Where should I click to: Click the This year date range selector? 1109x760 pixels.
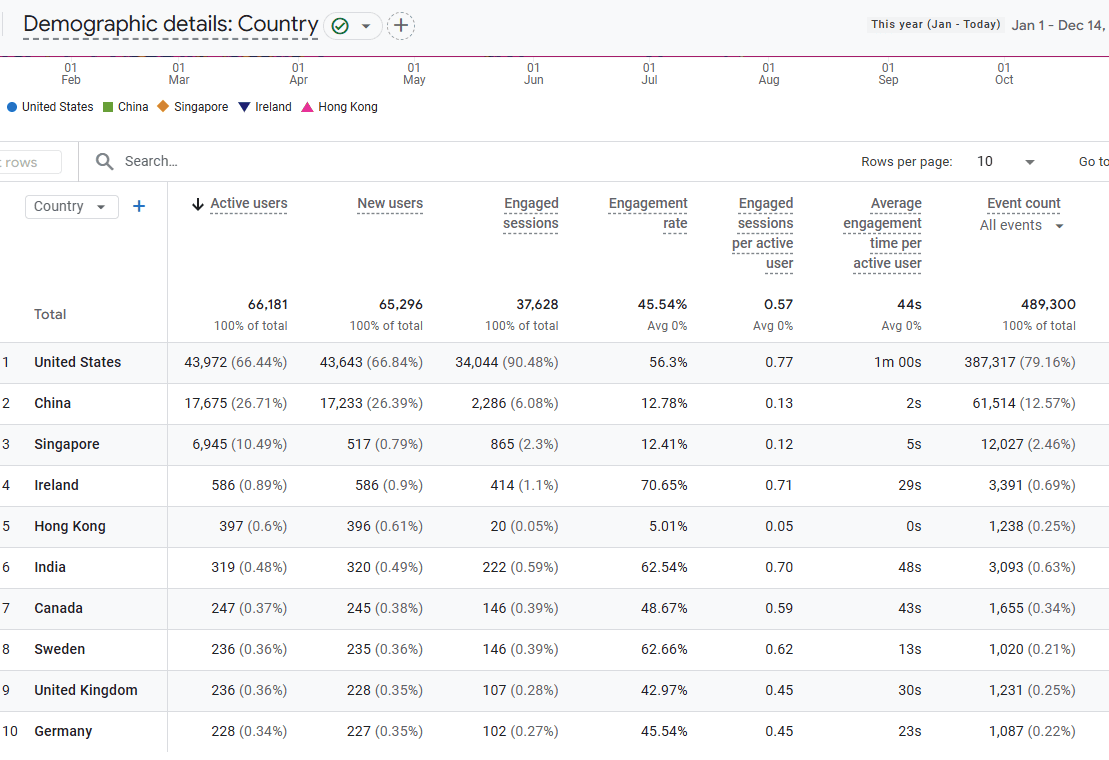936,25
